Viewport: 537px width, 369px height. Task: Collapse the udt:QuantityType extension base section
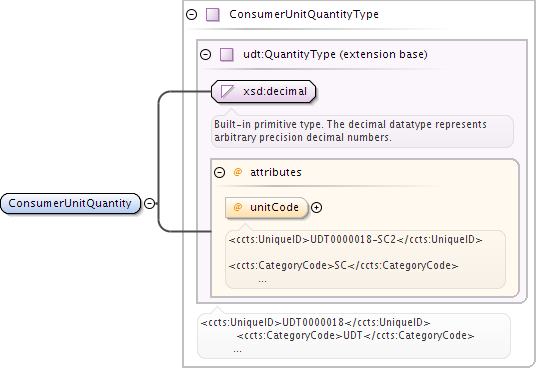click(x=205, y=54)
